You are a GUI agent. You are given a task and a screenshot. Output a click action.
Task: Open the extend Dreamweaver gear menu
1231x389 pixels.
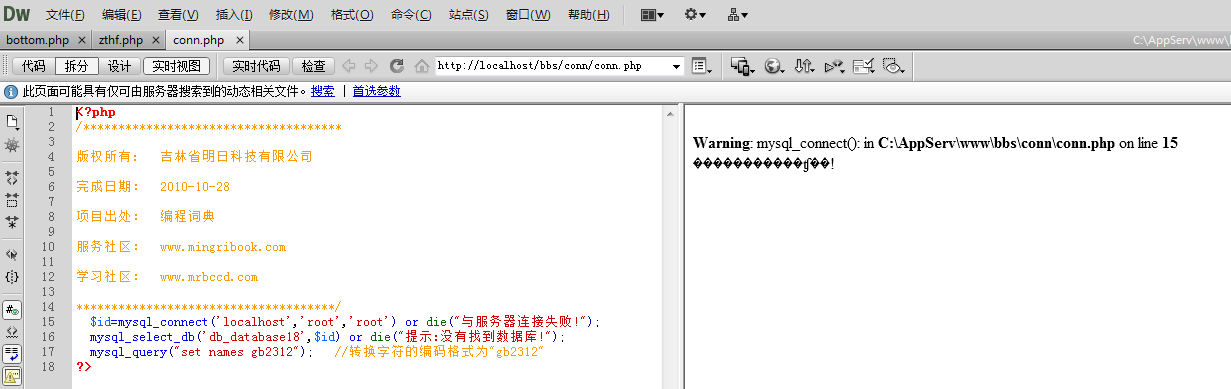pyautogui.click(x=695, y=15)
